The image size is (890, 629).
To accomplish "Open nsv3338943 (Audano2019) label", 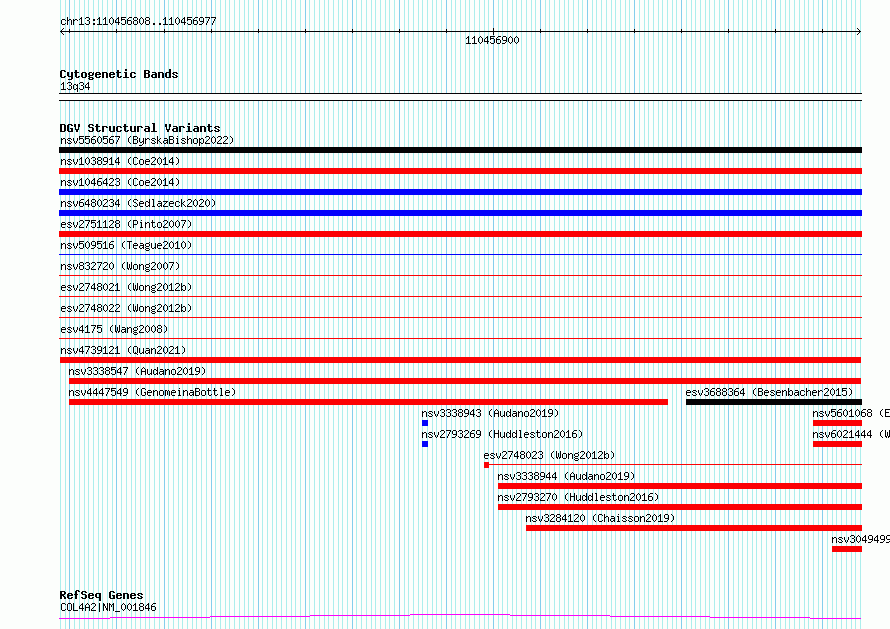I will point(490,413).
